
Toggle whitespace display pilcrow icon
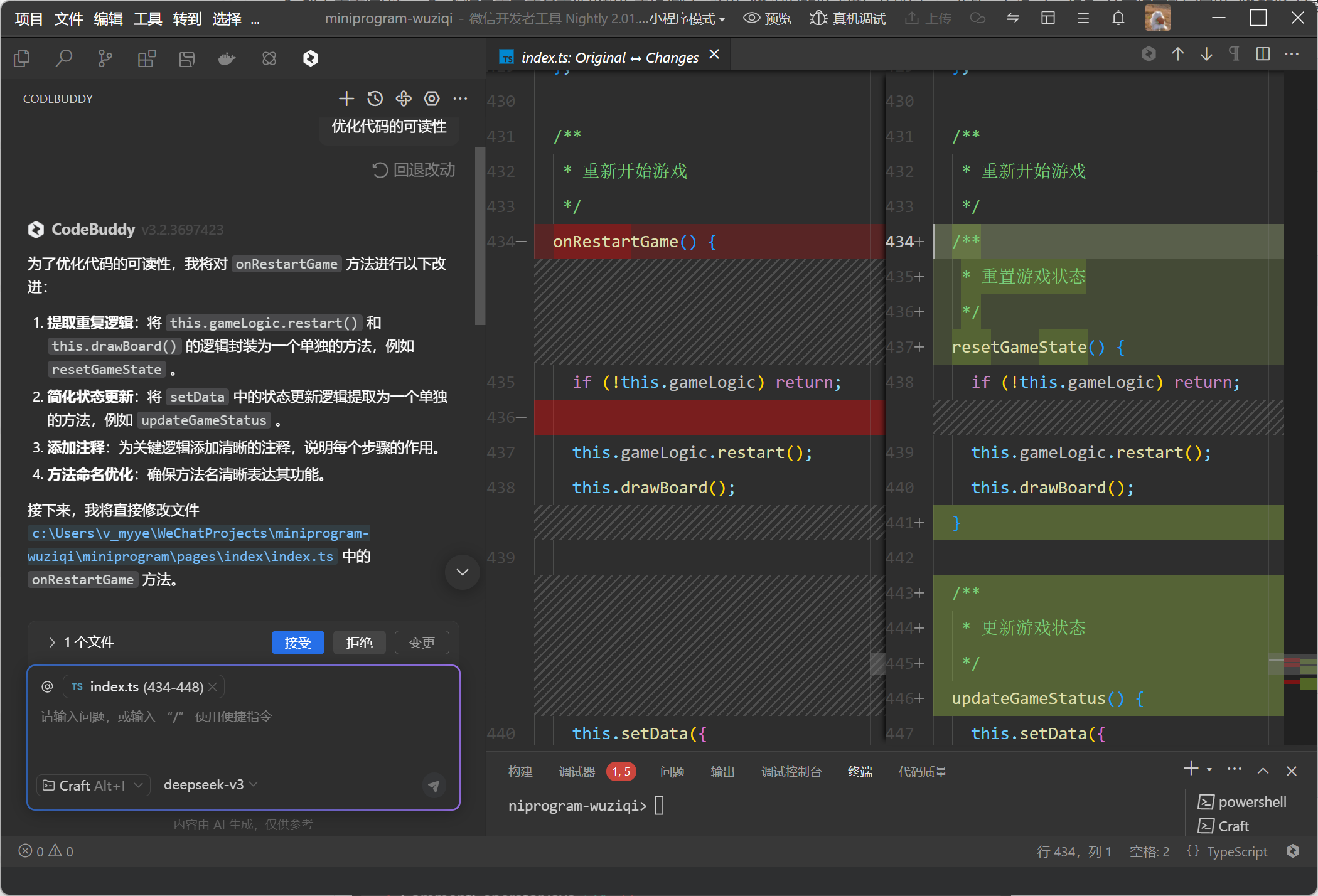pyautogui.click(x=1234, y=55)
